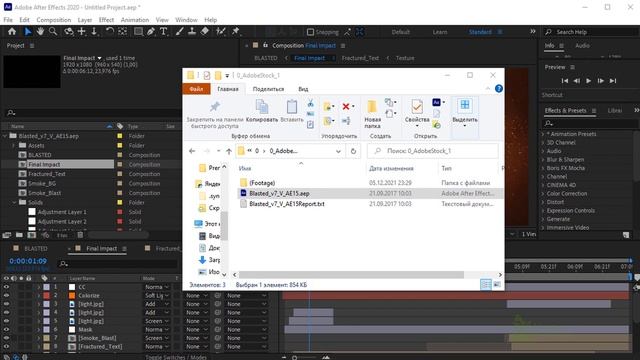Select the Hand tool
The width and height of the screenshot is (640, 360).
click(40, 31)
